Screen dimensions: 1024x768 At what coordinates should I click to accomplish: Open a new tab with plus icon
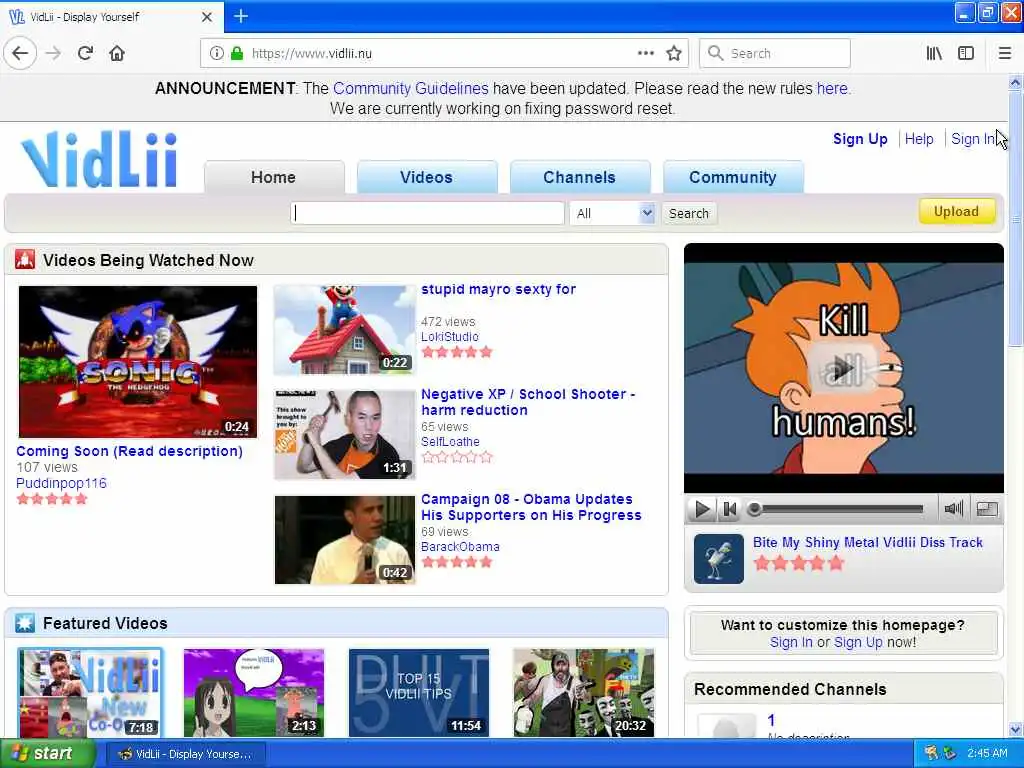240,16
